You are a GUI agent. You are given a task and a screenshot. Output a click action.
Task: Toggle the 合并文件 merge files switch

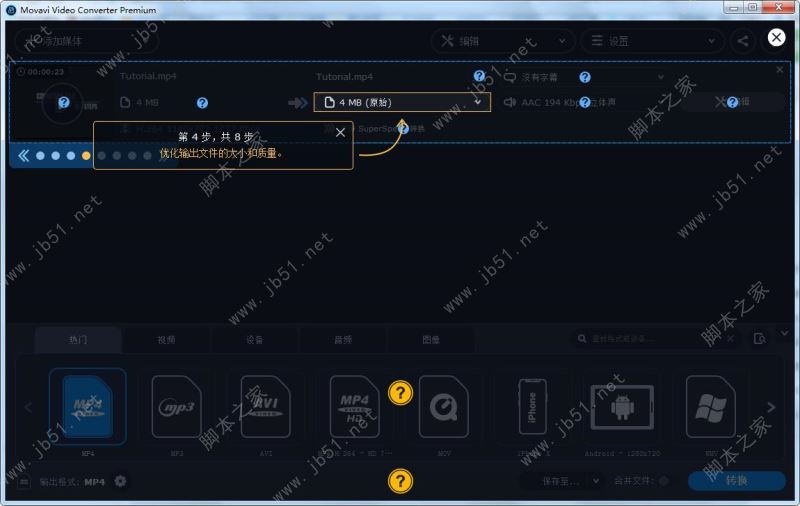click(664, 481)
